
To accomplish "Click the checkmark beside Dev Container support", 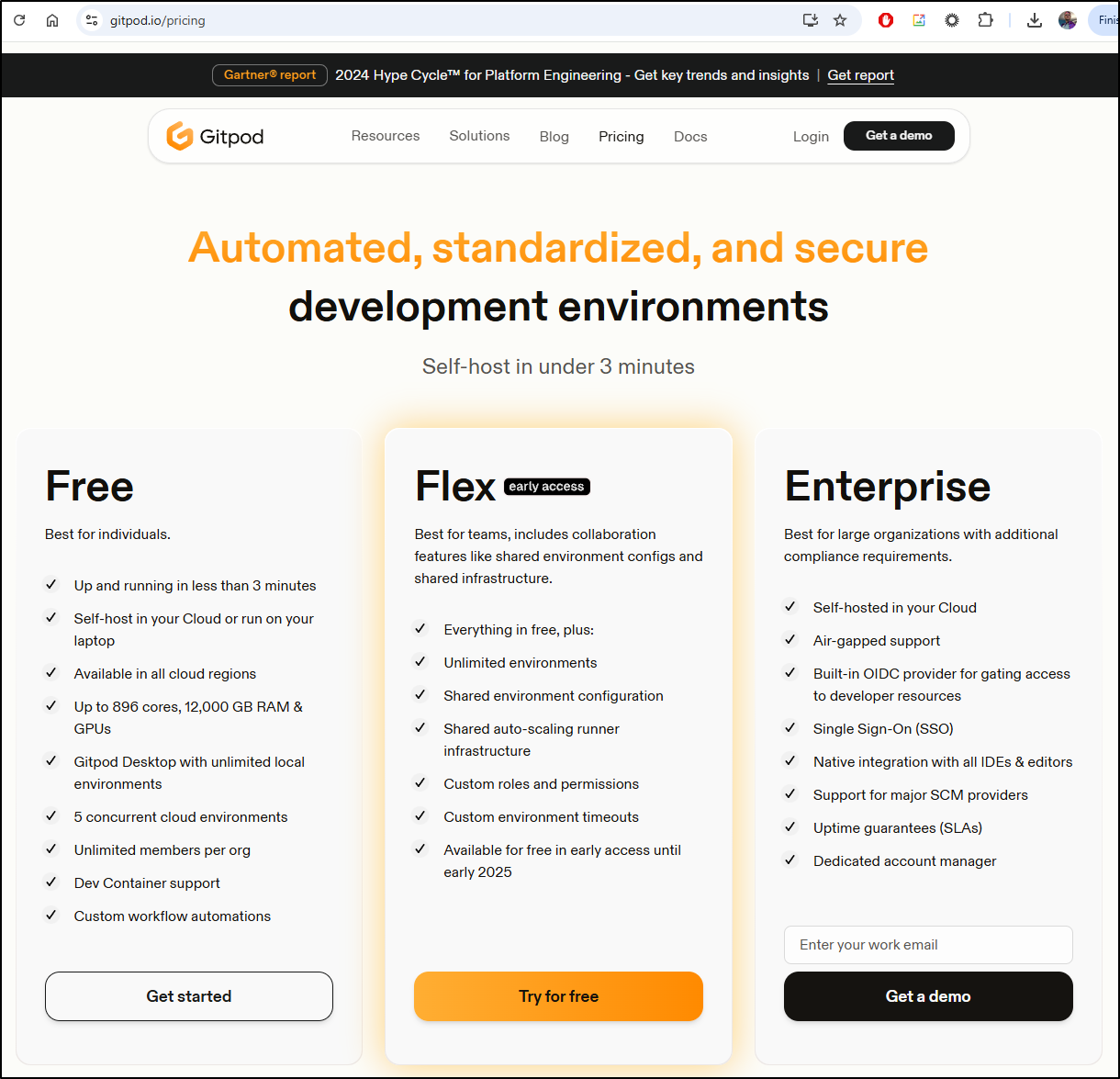I will click(51, 882).
